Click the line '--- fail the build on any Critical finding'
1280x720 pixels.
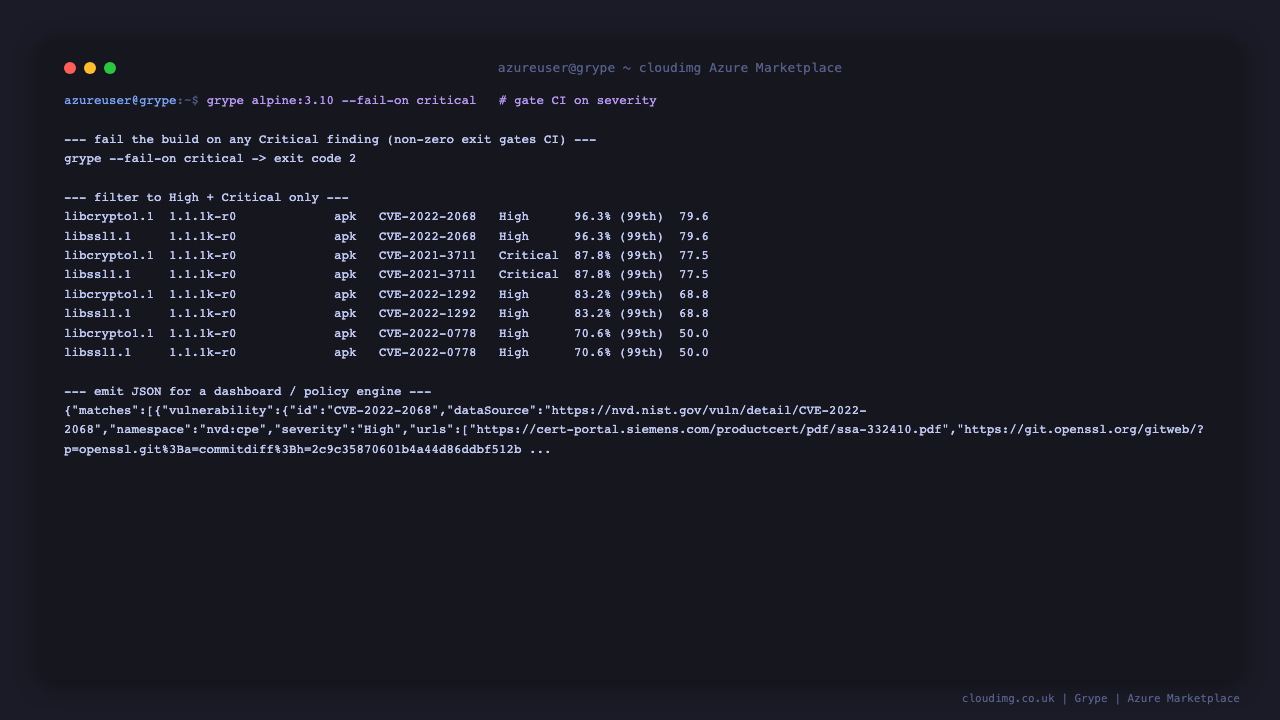coord(330,140)
